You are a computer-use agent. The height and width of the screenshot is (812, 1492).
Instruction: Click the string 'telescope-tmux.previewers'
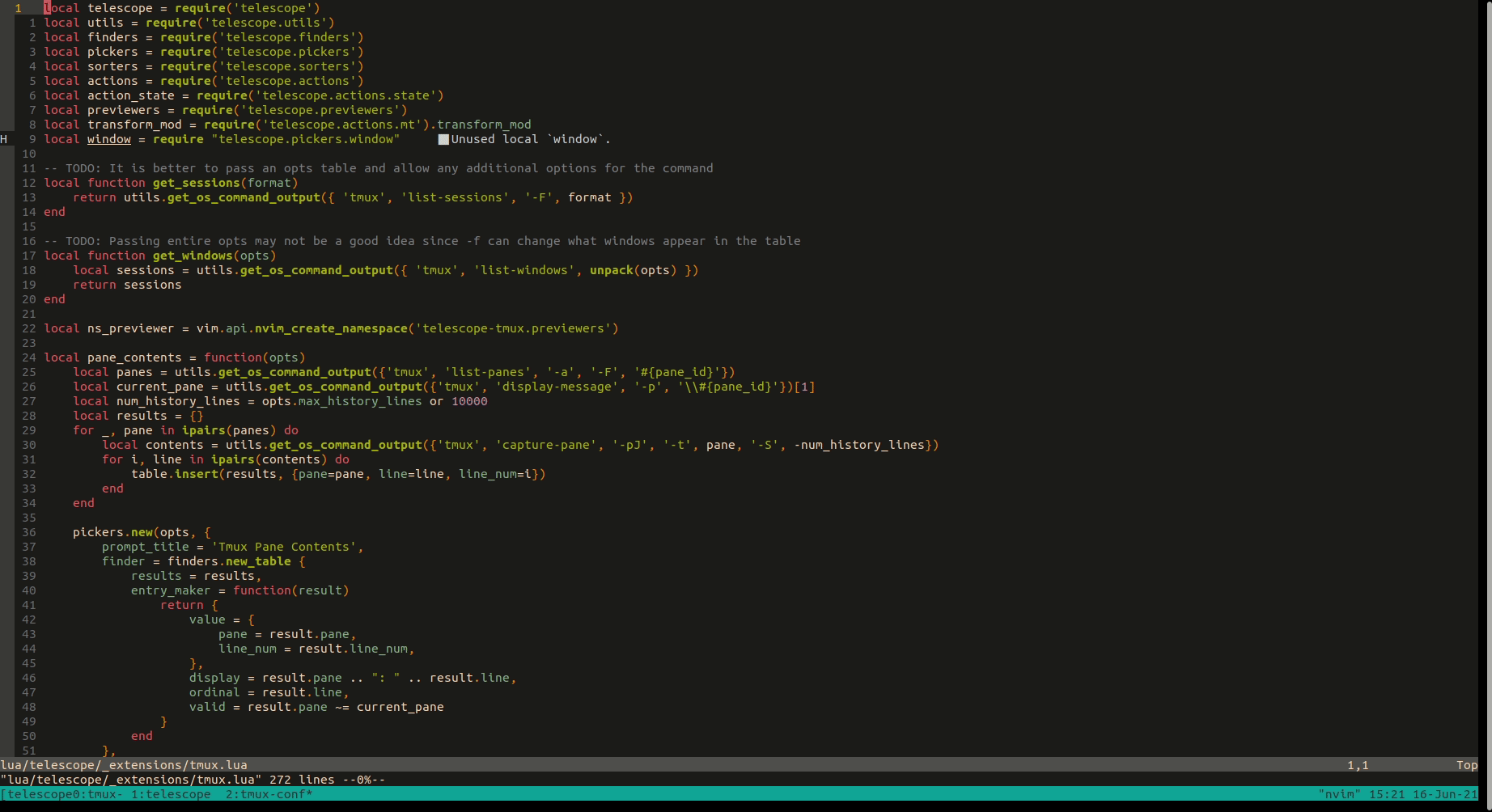click(513, 328)
